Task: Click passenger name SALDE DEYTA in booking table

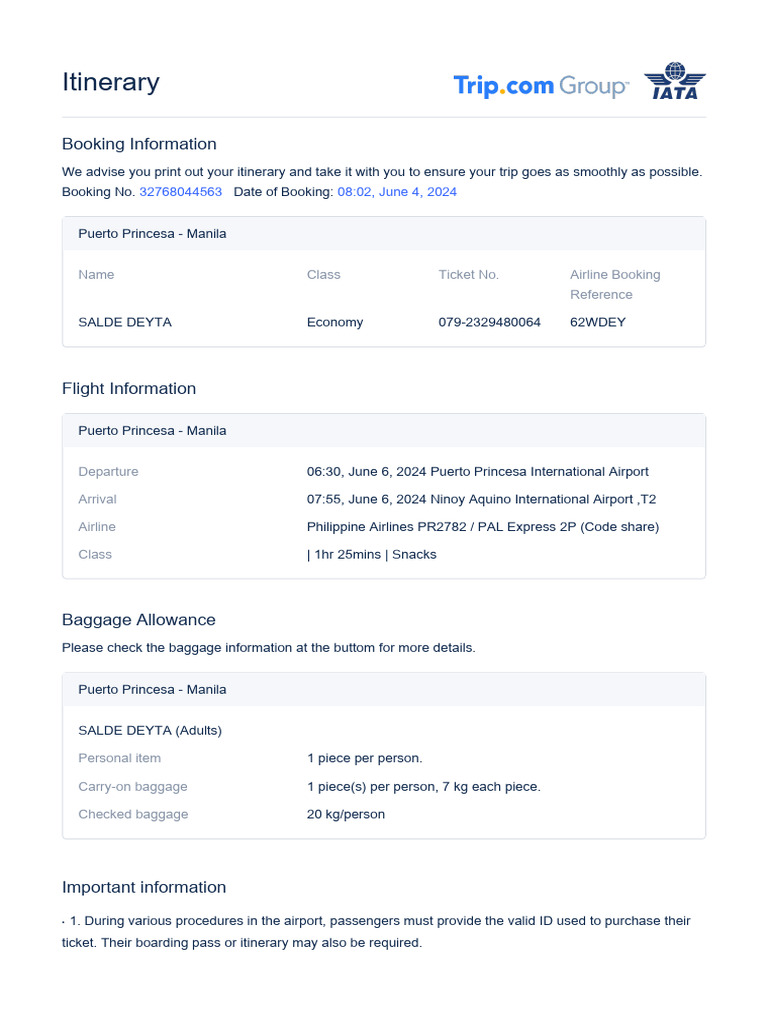Action: point(125,322)
